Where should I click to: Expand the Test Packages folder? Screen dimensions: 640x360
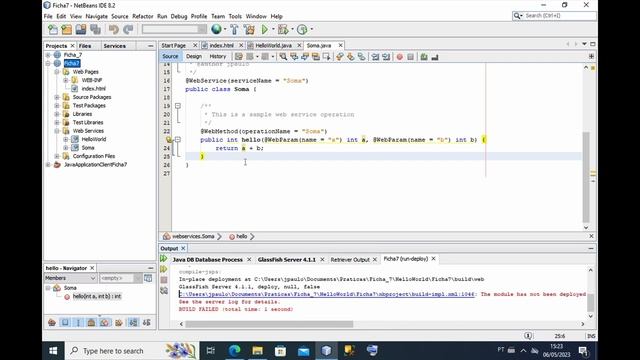tap(57, 105)
